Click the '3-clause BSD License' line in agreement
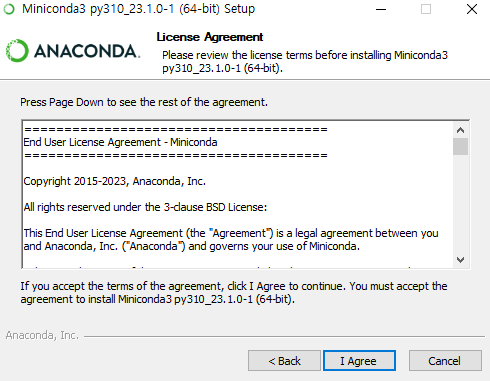This screenshot has width=490, height=381. (x=145, y=207)
